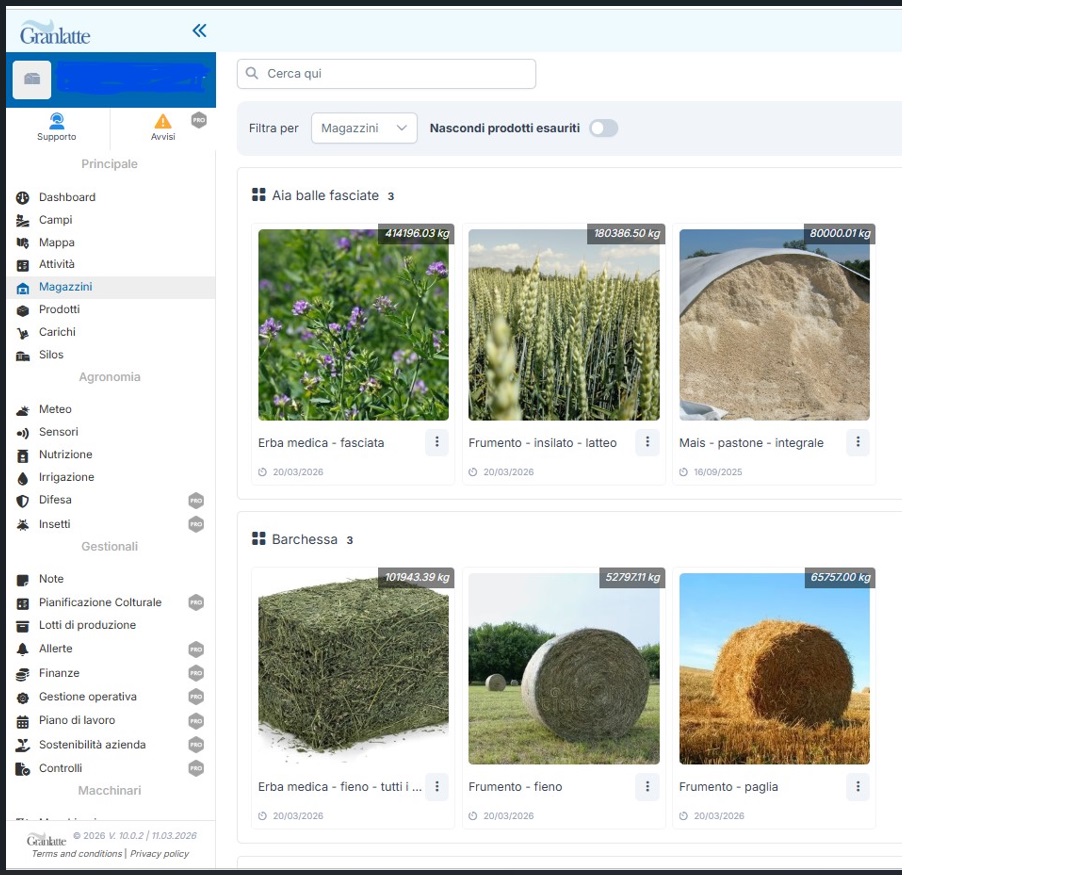The image size is (1065, 891).
Task: Select Meteo in Agronomia section
Action: 55,410
